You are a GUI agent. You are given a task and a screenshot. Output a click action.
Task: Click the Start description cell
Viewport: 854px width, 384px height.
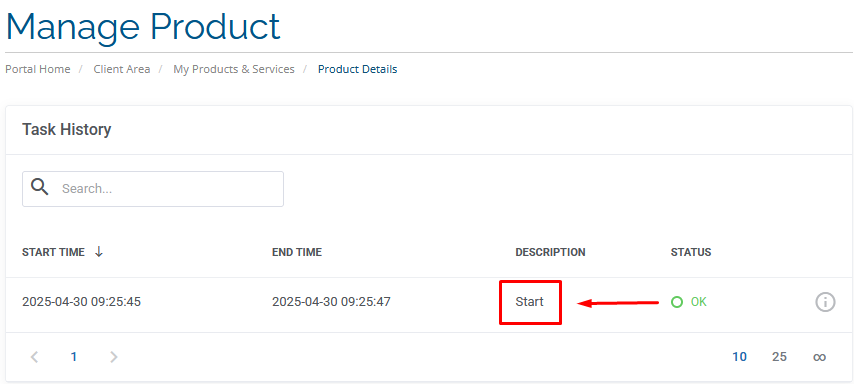pyautogui.click(x=529, y=301)
